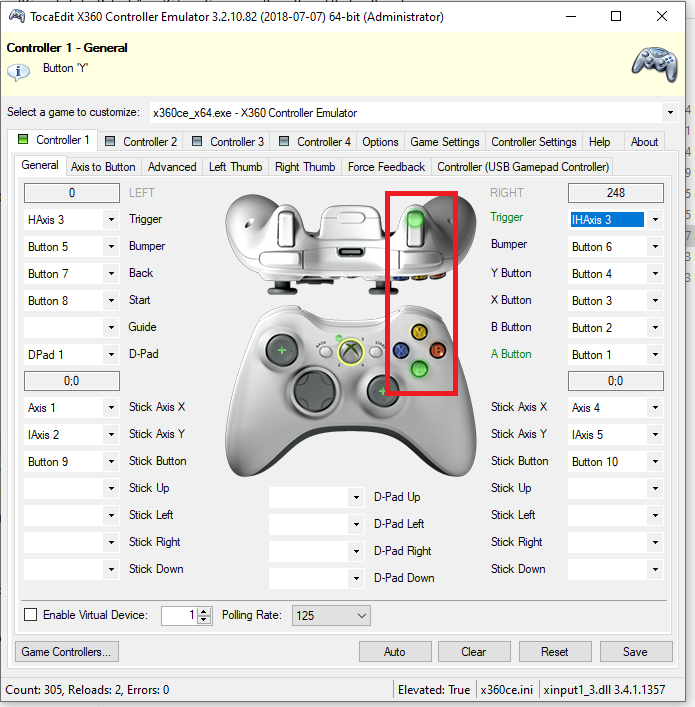695x707 pixels.
Task: Click the "Elevated: True" status bar text
Action: tap(434, 690)
